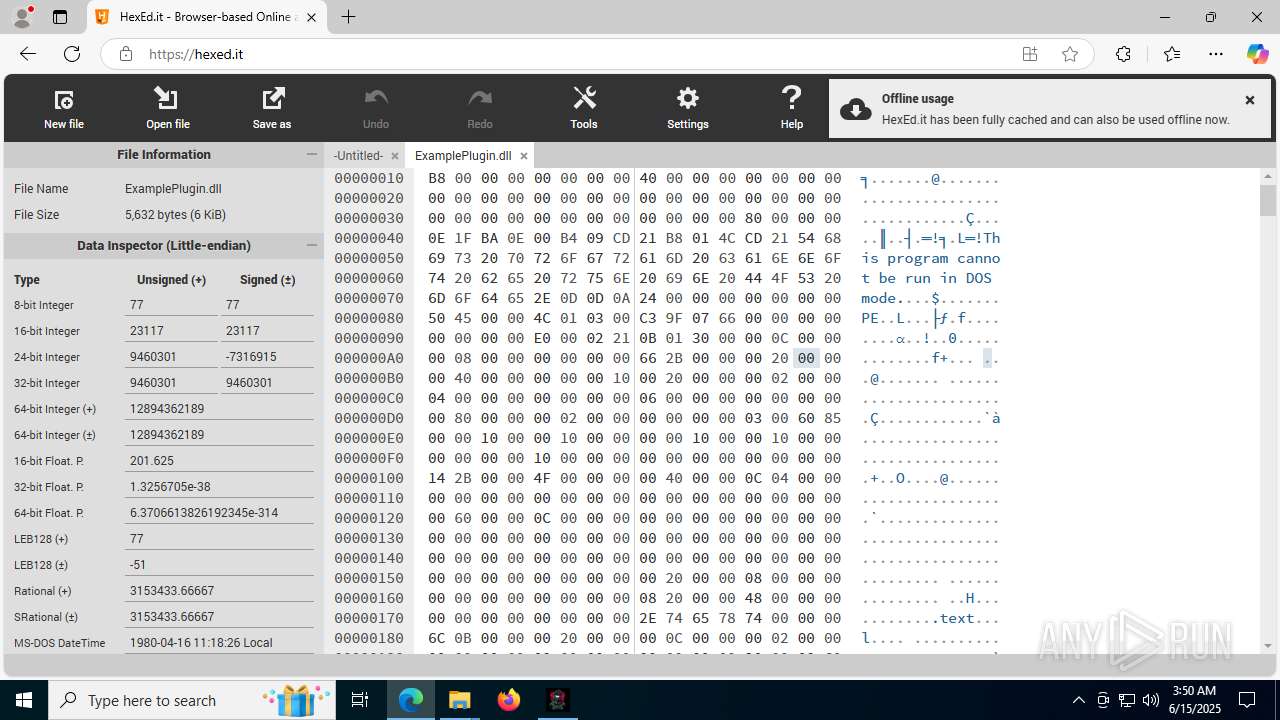Go back in the browser
Image resolution: width=1280 pixels, height=720 pixels.
coord(28,54)
